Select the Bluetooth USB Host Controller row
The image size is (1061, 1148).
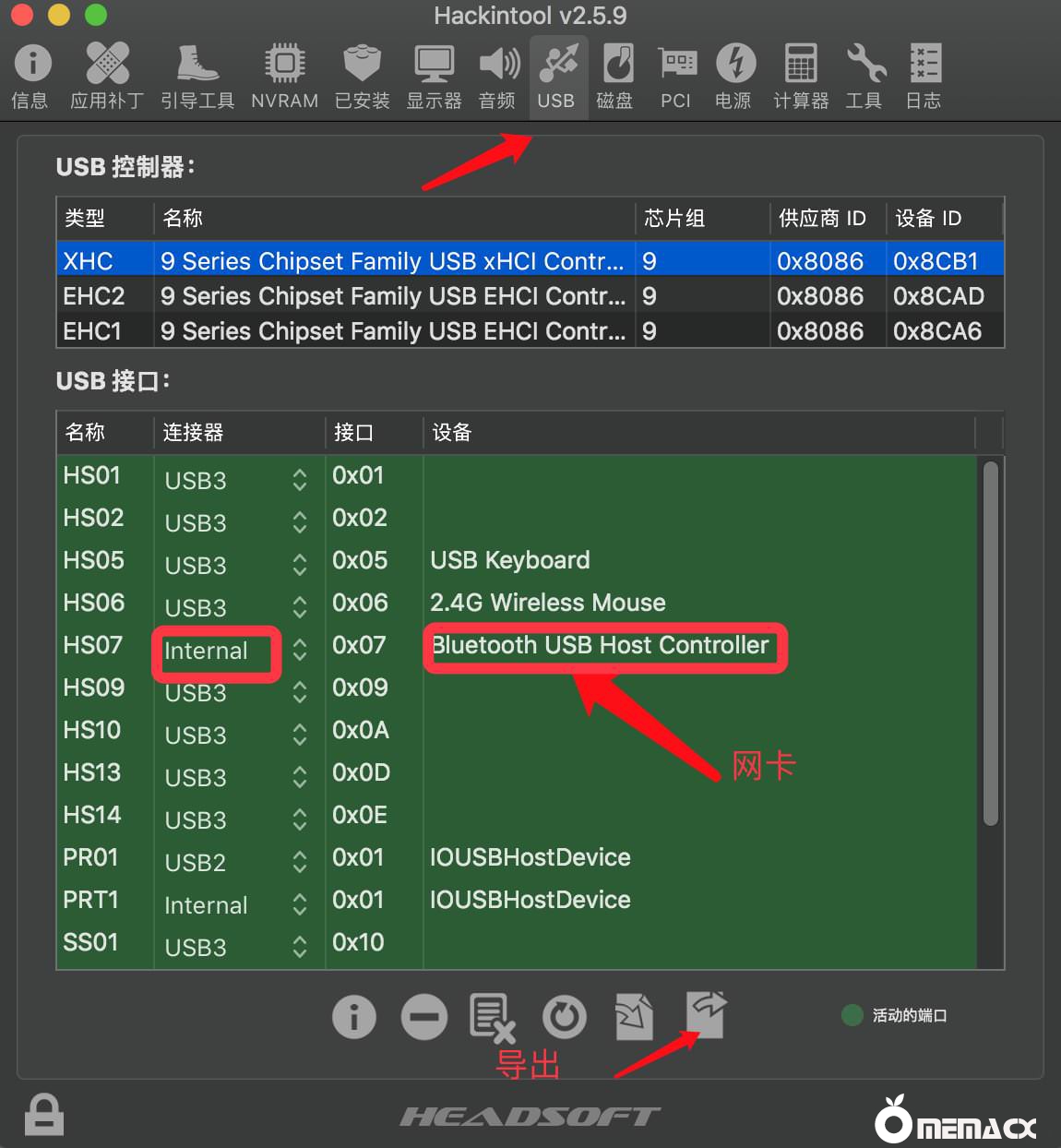tap(600, 645)
